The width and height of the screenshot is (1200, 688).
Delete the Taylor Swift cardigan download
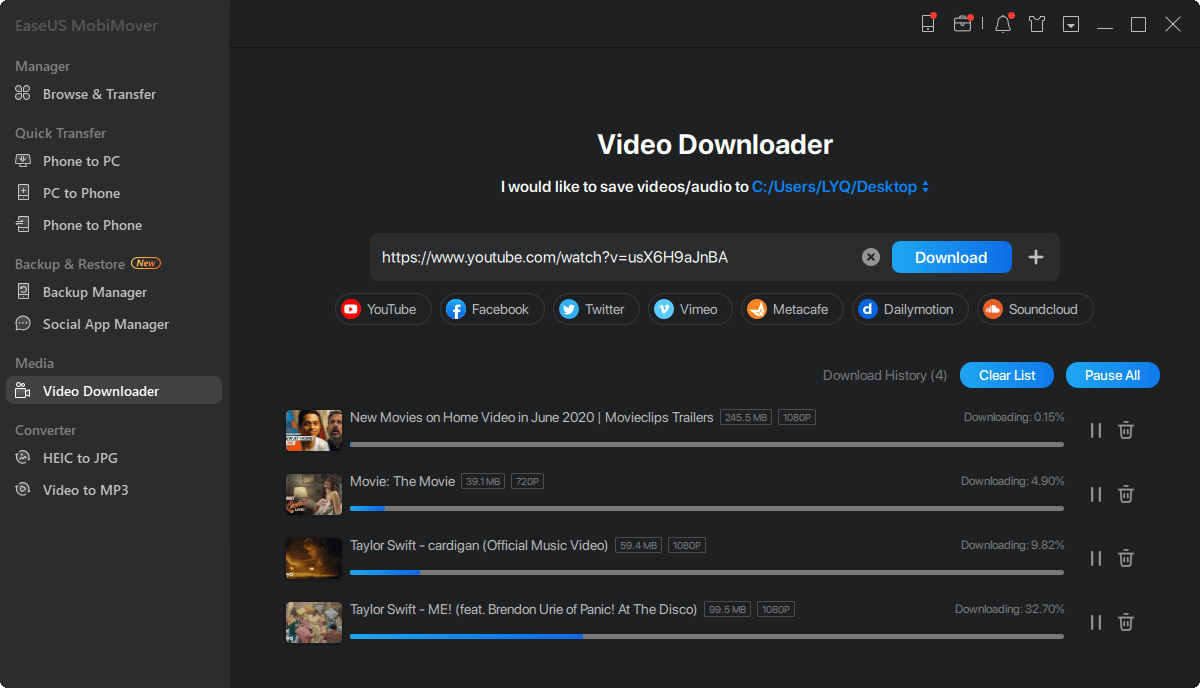click(x=1125, y=558)
